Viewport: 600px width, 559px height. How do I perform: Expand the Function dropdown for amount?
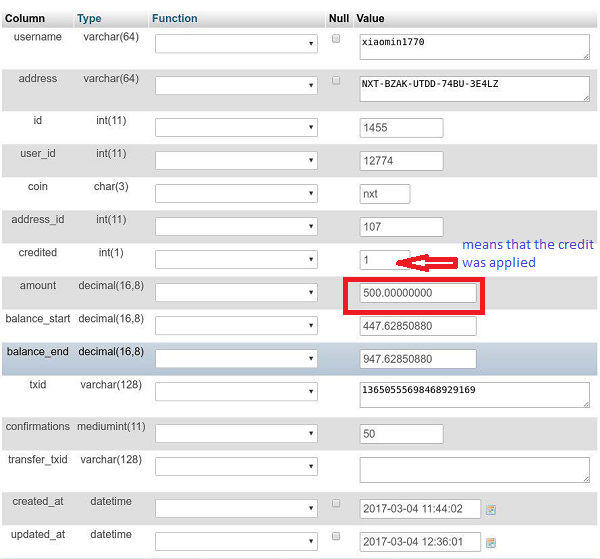point(236,293)
